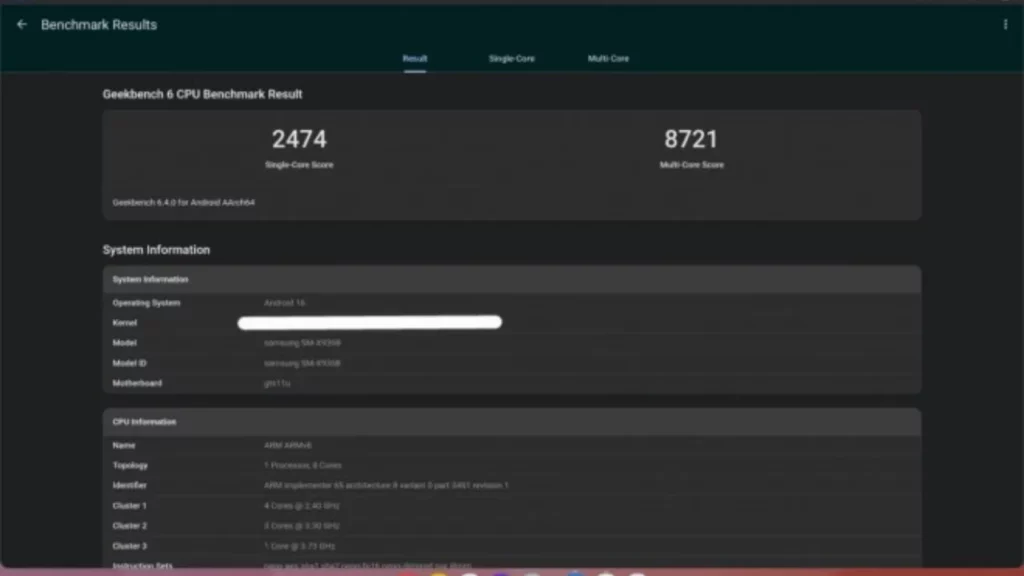Viewport: 1024px width, 576px height.
Task: Switch to the Single-Core tab
Action: 512,58
